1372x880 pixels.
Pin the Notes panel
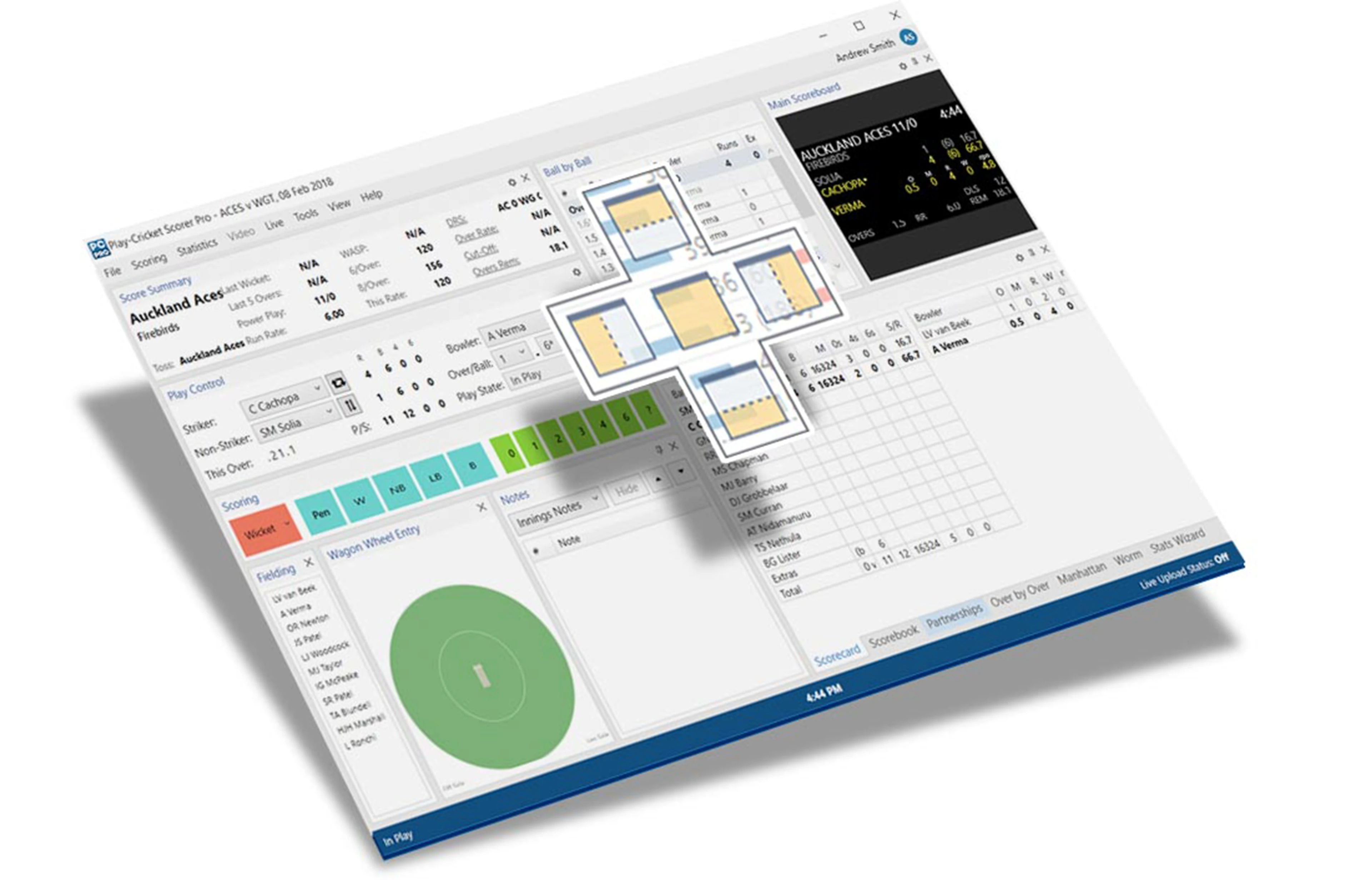(659, 450)
